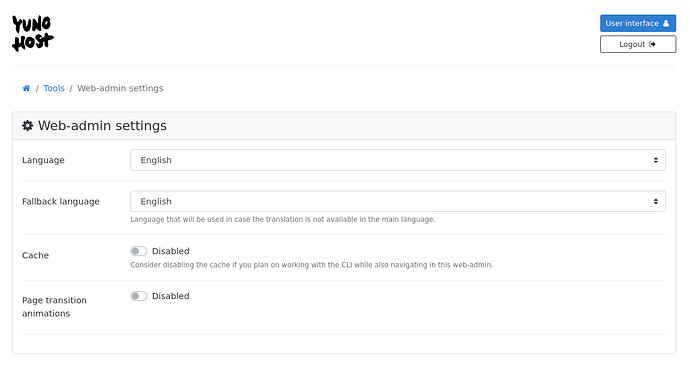The width and height of the screenshot is (690, 365).
Task: Go to home via breadcrumb house icon
Action: click(x=26, y=88)
